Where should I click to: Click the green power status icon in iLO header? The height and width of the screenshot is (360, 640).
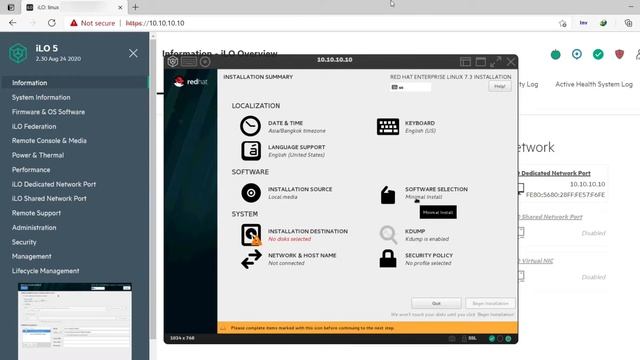[556, 54]
